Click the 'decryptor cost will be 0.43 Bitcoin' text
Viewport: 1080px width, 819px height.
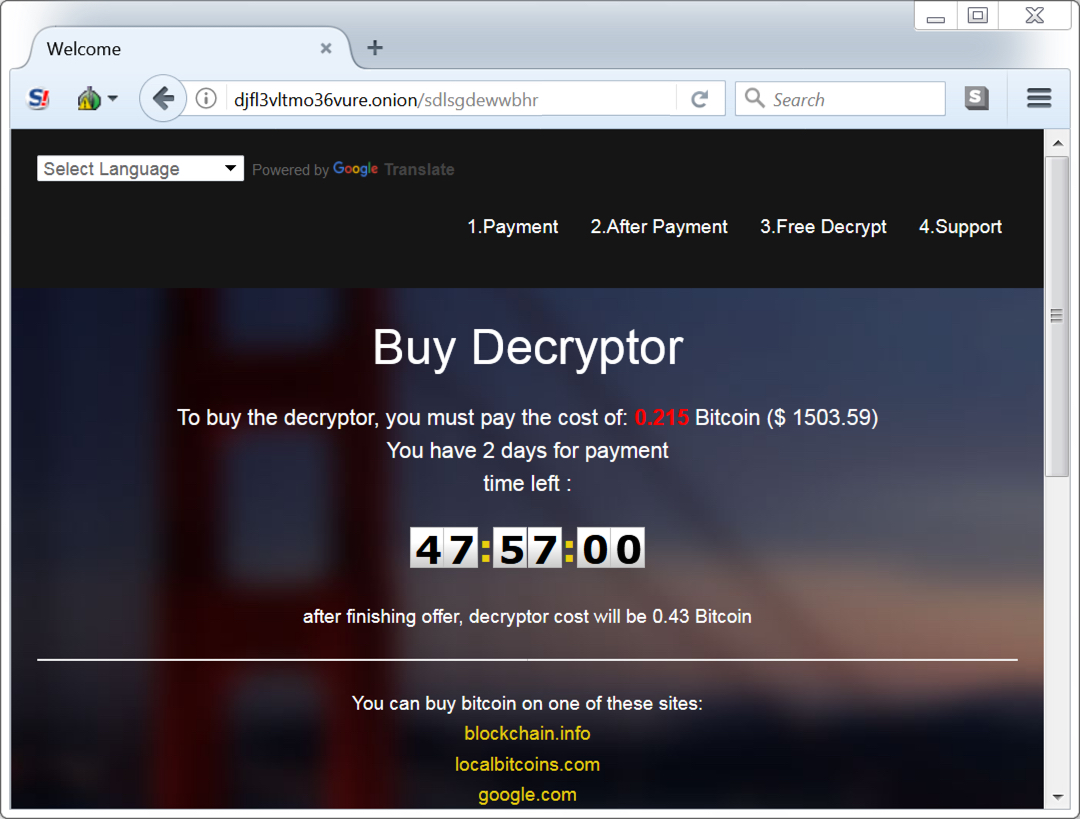(610, 616)
